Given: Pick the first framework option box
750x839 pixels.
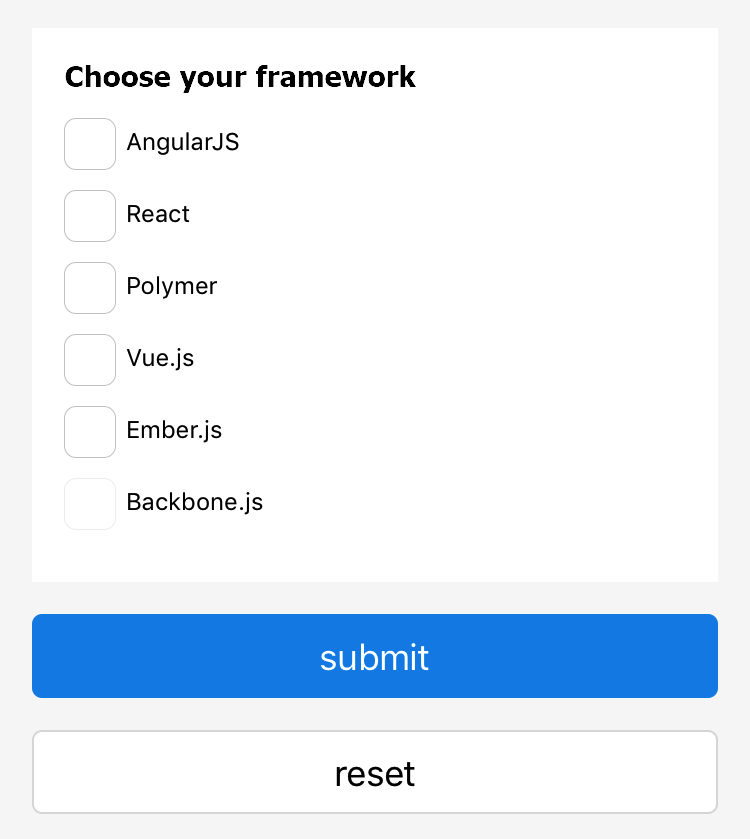Looking at the screenshot, I should coord(90,144).
